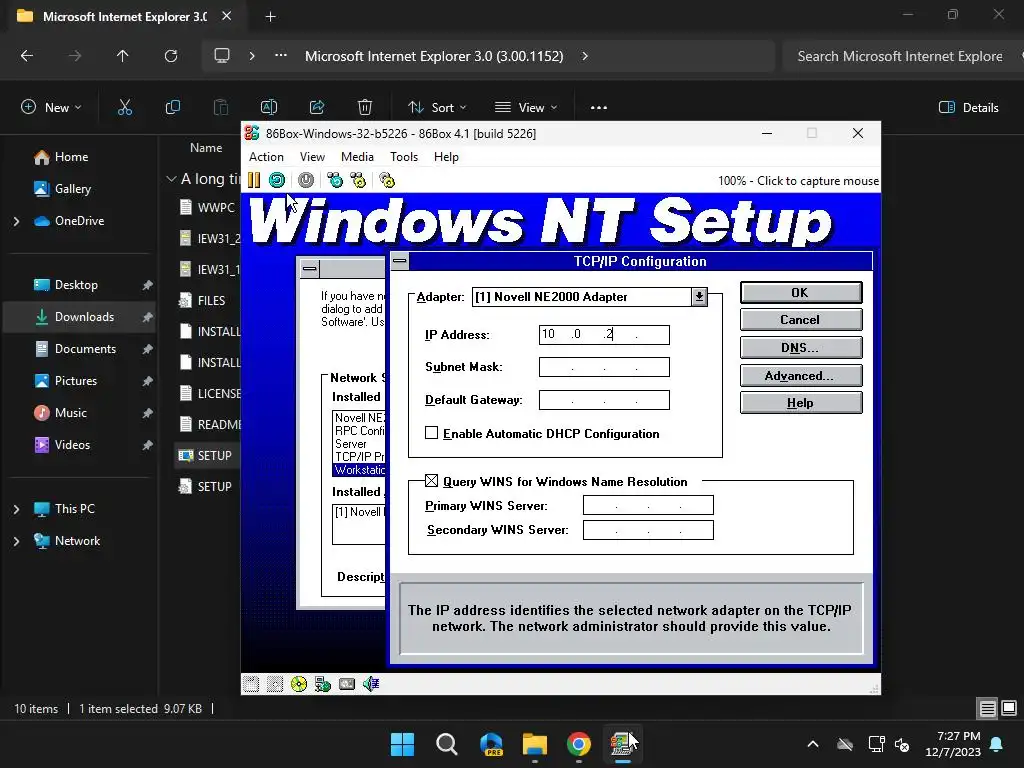Open 86Box settings gear icon
Viewport: 1024px width, 768px height.
(x=387, y=180)
